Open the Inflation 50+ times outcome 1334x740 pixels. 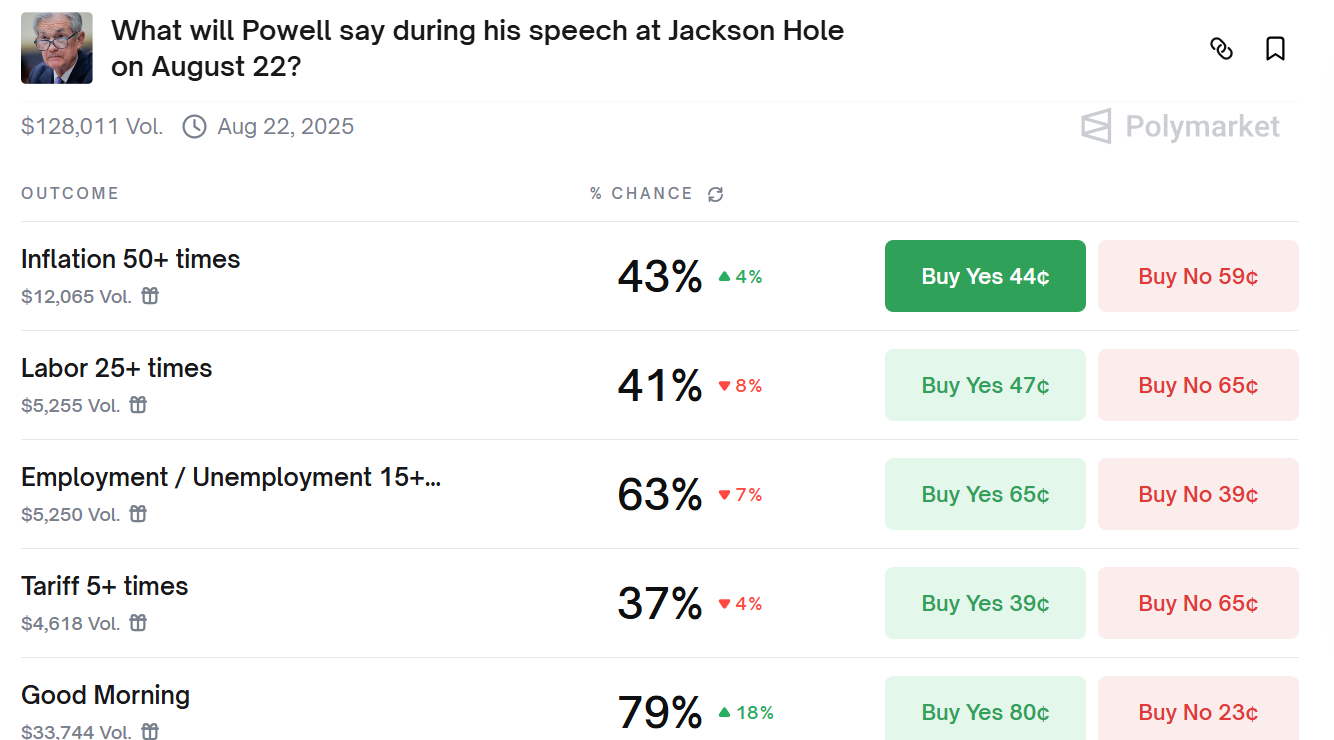[130, 259]
